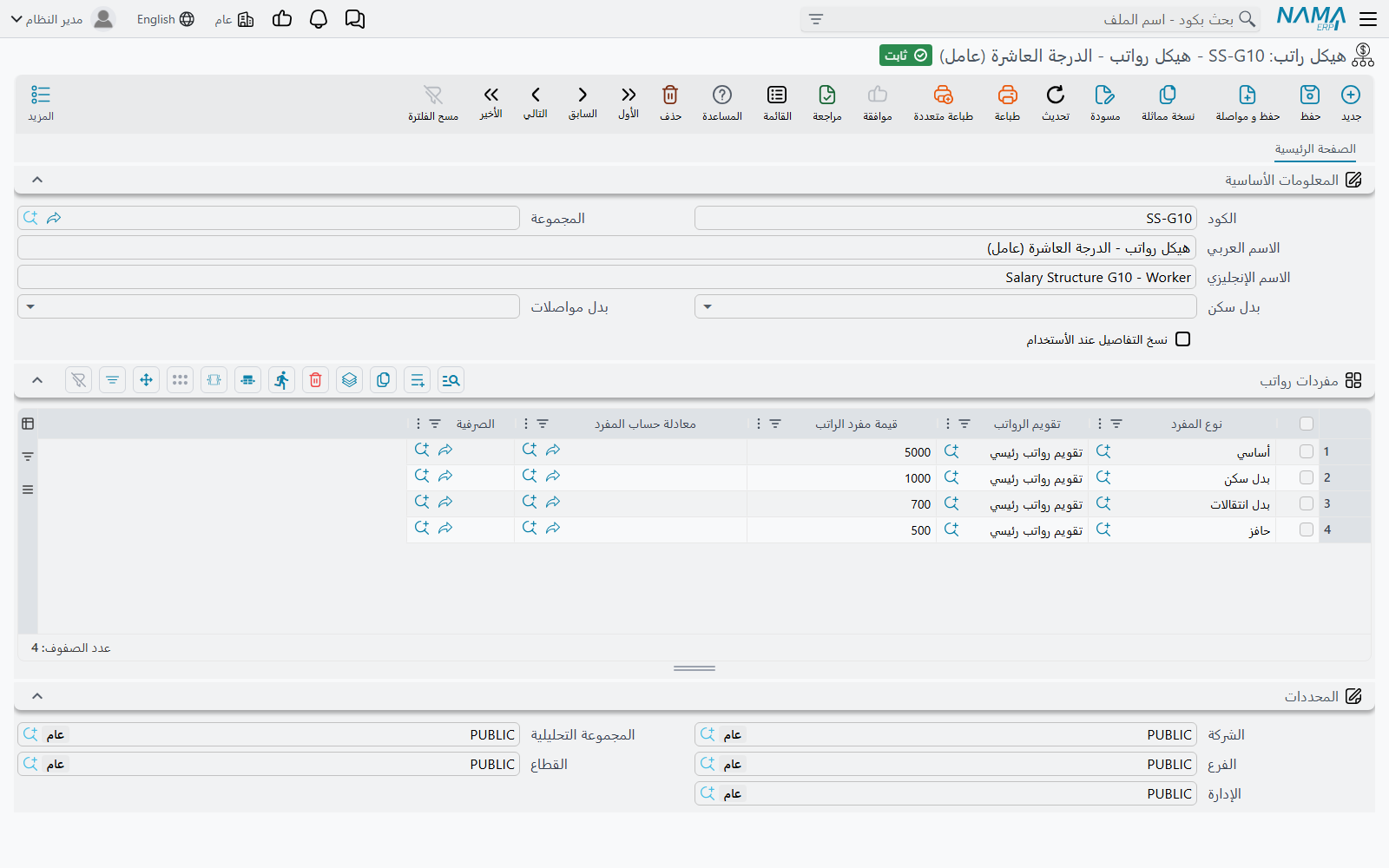Click the notifications bell icon
This screenshot has width=1389, height=868.
click(x=319, y=19)
